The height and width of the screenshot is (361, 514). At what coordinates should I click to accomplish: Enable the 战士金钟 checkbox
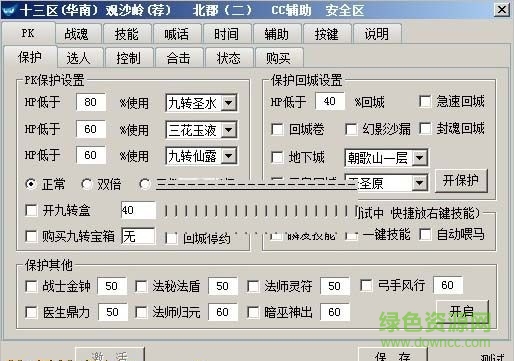[31, 286]
